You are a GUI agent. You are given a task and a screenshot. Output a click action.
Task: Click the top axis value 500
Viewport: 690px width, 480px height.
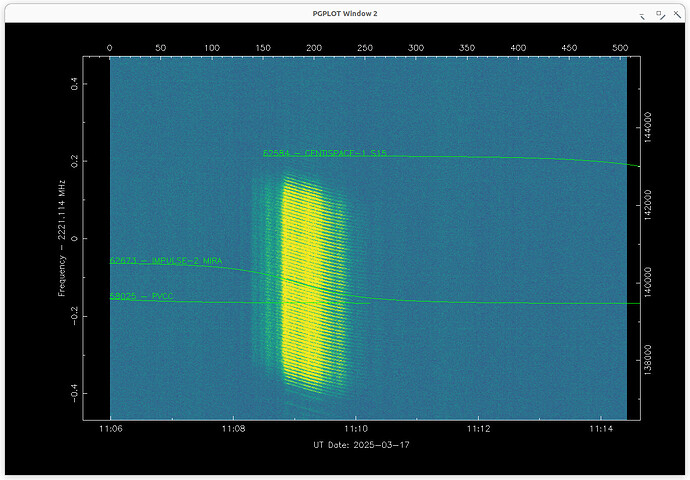point(620,48)
